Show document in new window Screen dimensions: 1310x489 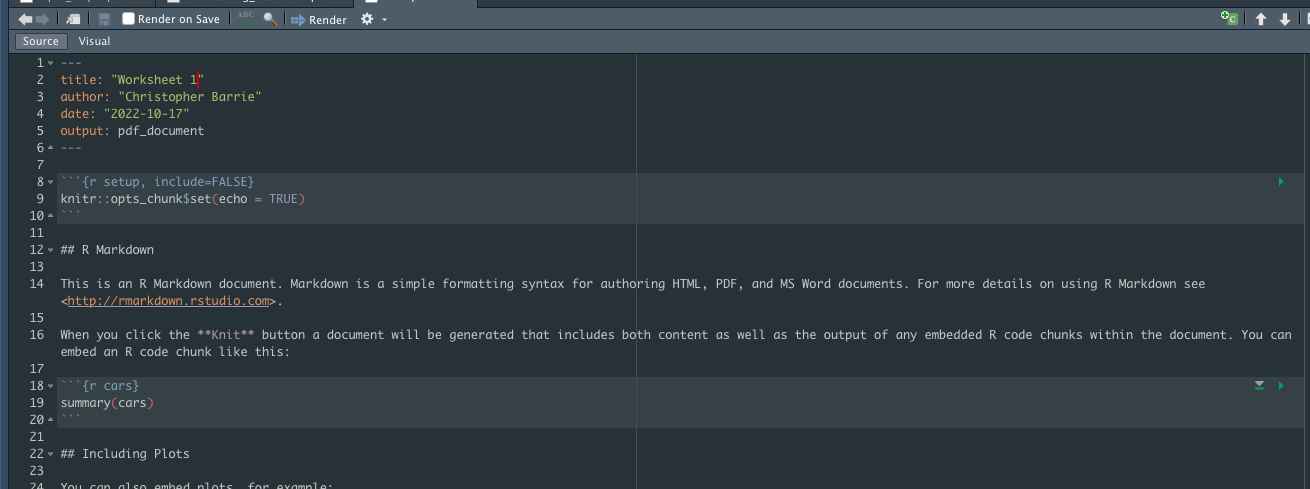click(74, 19)
